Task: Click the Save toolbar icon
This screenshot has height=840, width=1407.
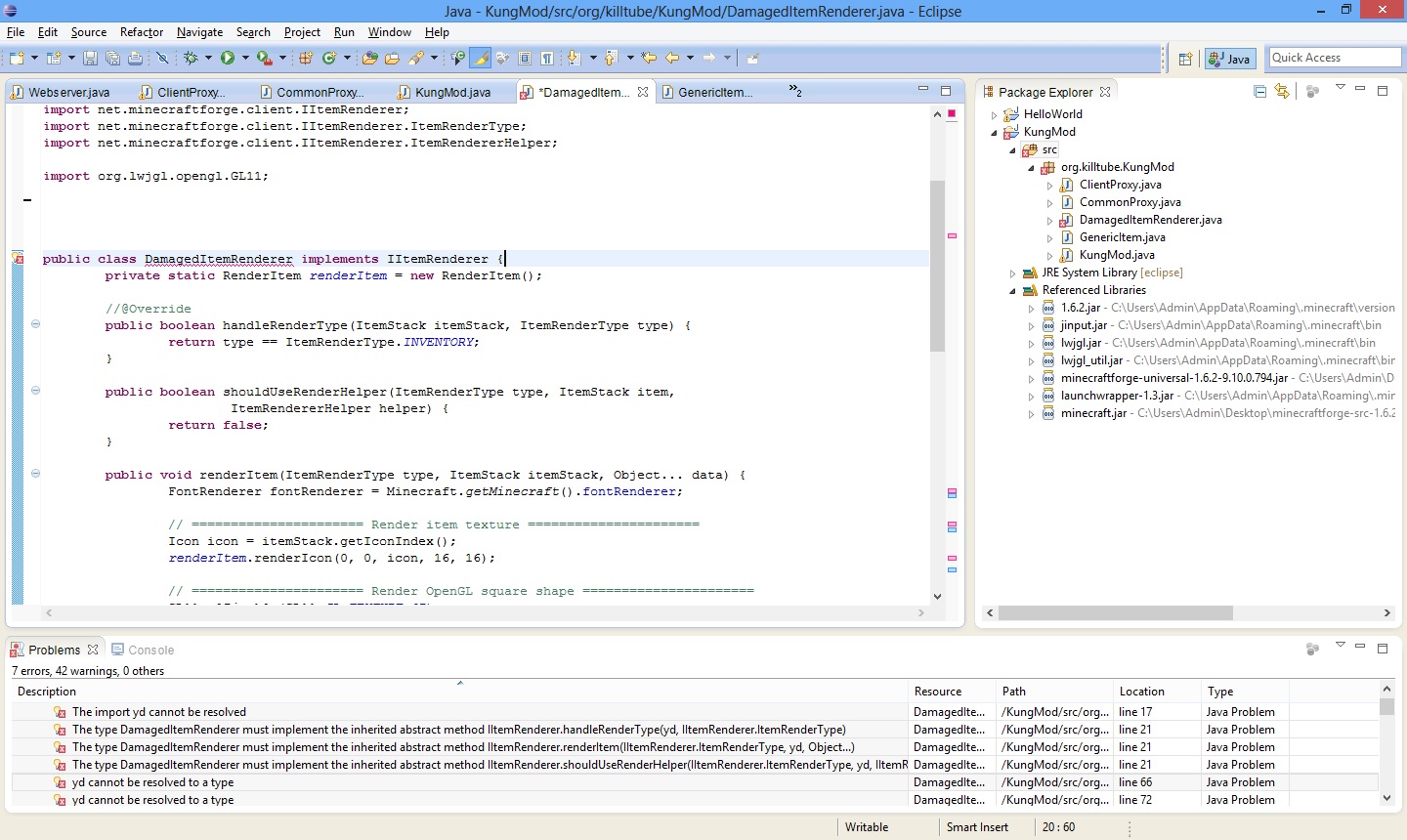Action: [x=90, y=59]
